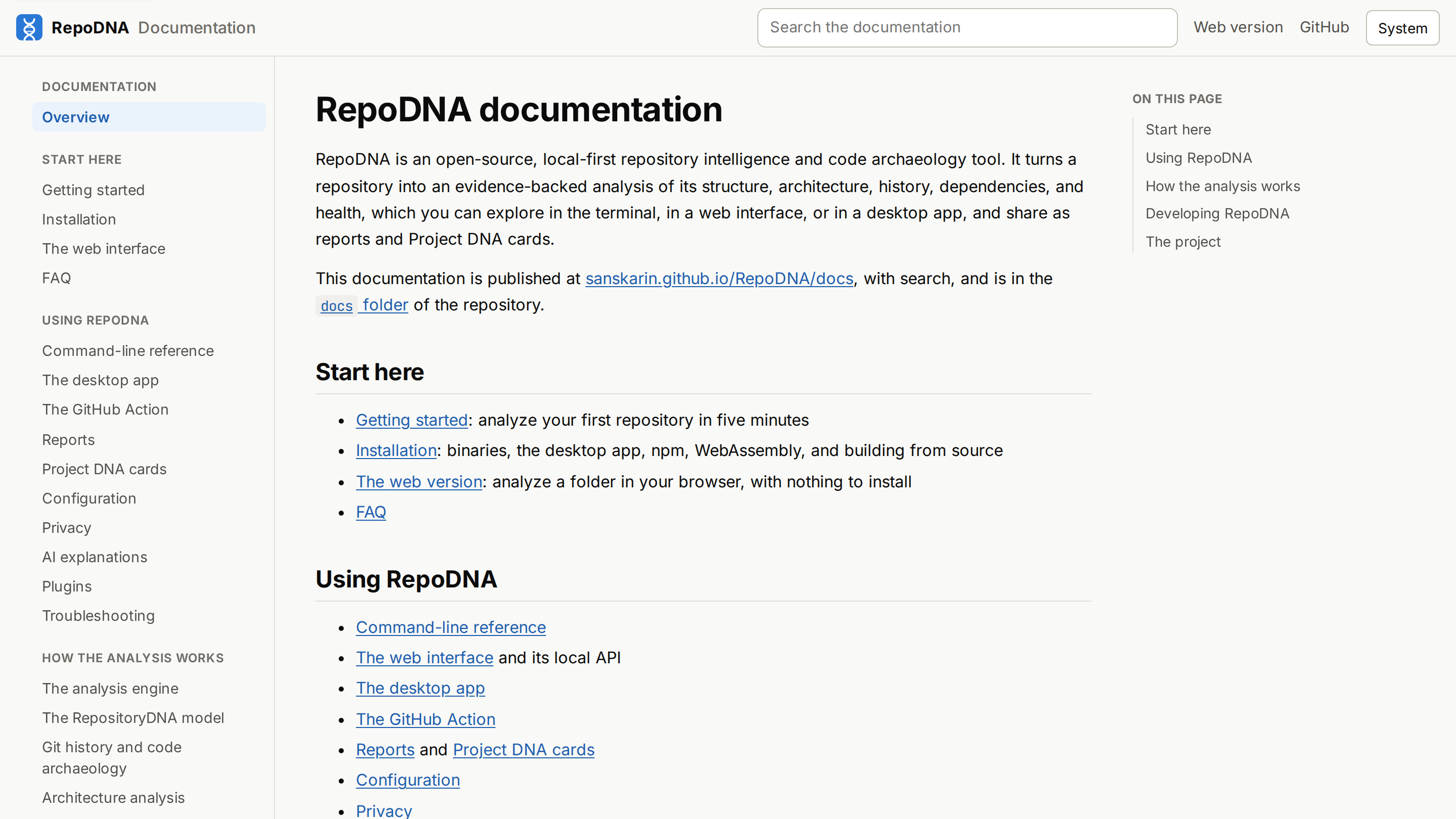This screenshot has width=1456, height=819.
Task: Focus the Search the documentation field
Action: 967,27
